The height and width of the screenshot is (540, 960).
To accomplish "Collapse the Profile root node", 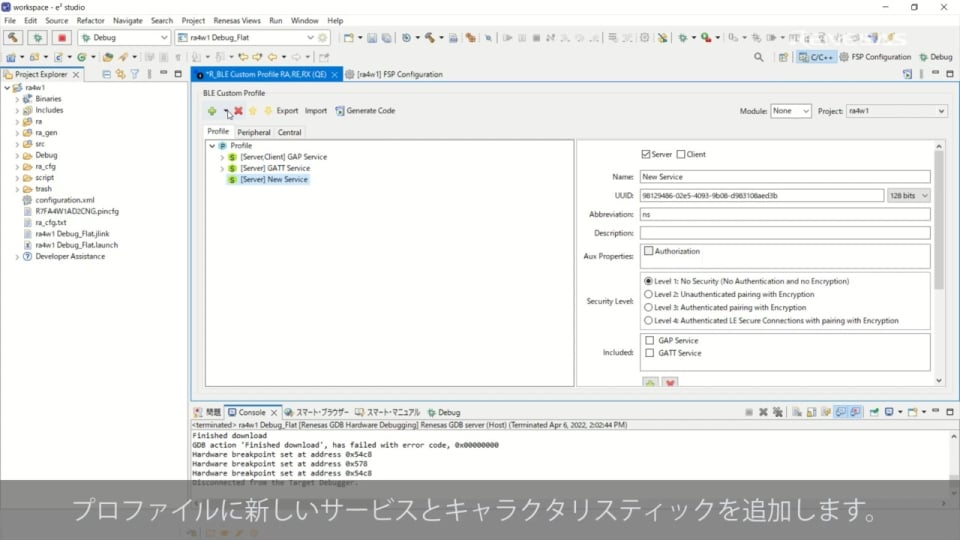I will (x=212, y=146).
